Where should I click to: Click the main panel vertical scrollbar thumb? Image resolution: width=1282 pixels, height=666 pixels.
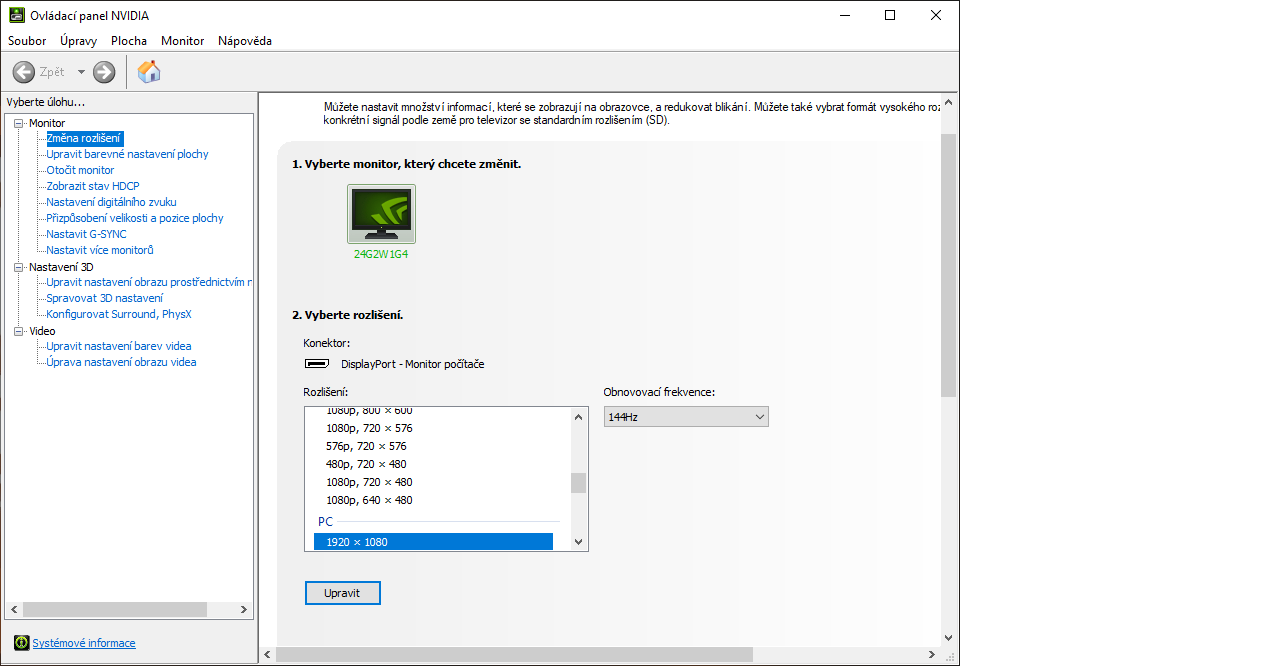click(x=948, y=264)
